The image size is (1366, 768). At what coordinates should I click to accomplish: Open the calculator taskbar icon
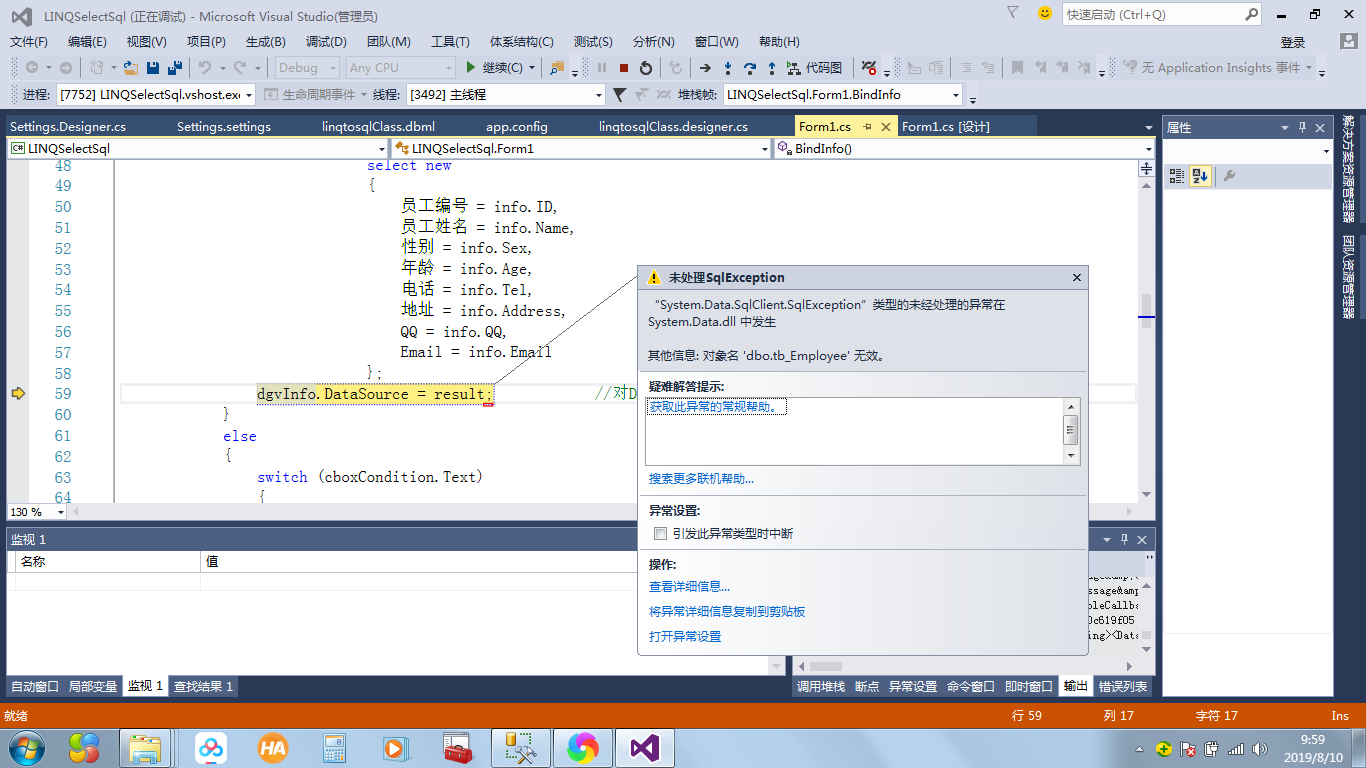tap(334, 747)
